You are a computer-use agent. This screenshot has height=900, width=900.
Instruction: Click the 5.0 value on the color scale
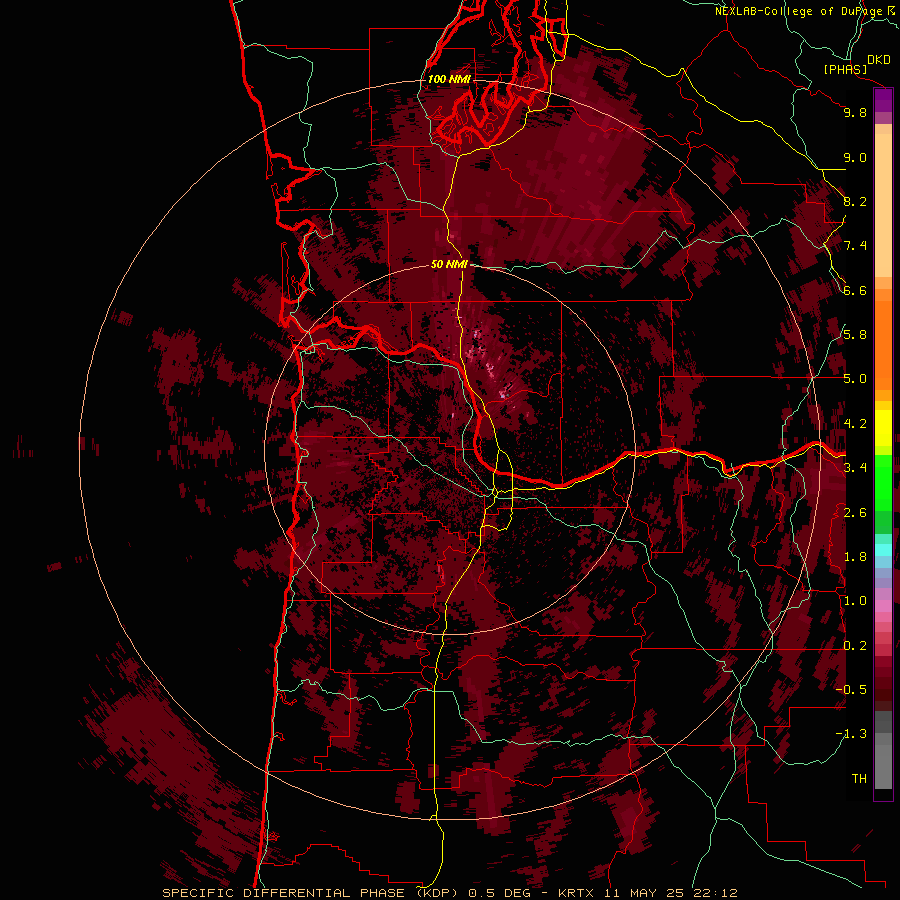pyautogui.click(x=855, y=379)
